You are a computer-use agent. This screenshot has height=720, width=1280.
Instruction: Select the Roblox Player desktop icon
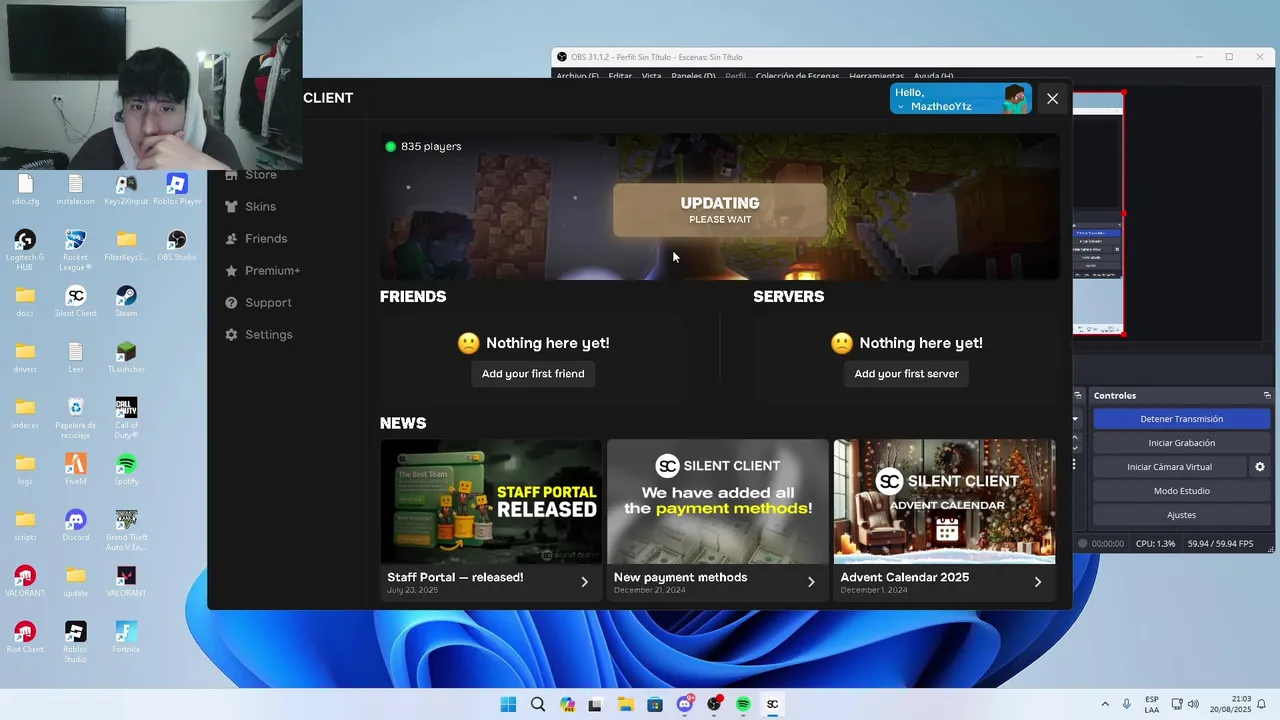pyautogui.click(x=176, y=190)
